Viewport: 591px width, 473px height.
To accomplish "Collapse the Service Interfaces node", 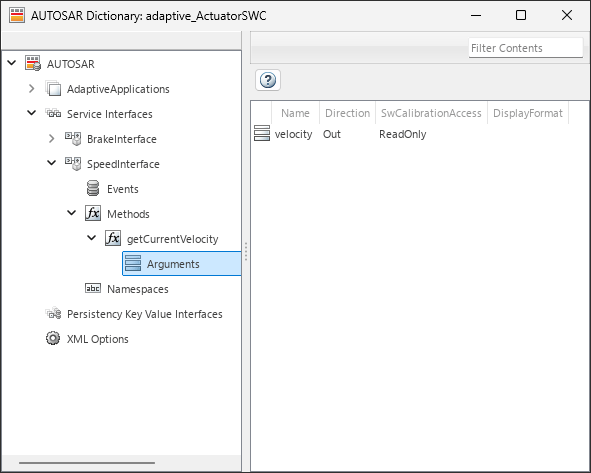I will tap(32, 113).
